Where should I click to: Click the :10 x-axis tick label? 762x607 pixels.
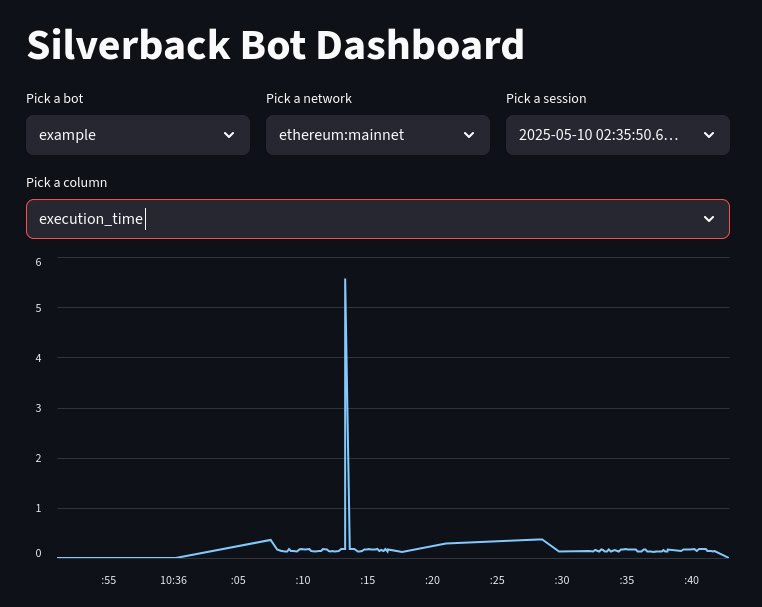303,580
